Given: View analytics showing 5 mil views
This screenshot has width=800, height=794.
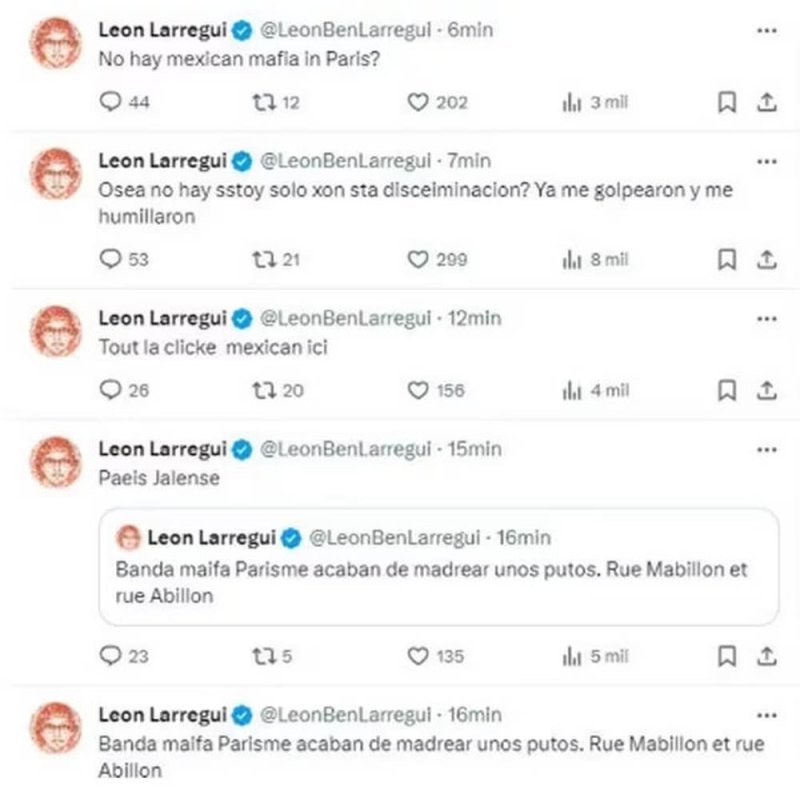Looking at the screenshot, I should (595, 656).
